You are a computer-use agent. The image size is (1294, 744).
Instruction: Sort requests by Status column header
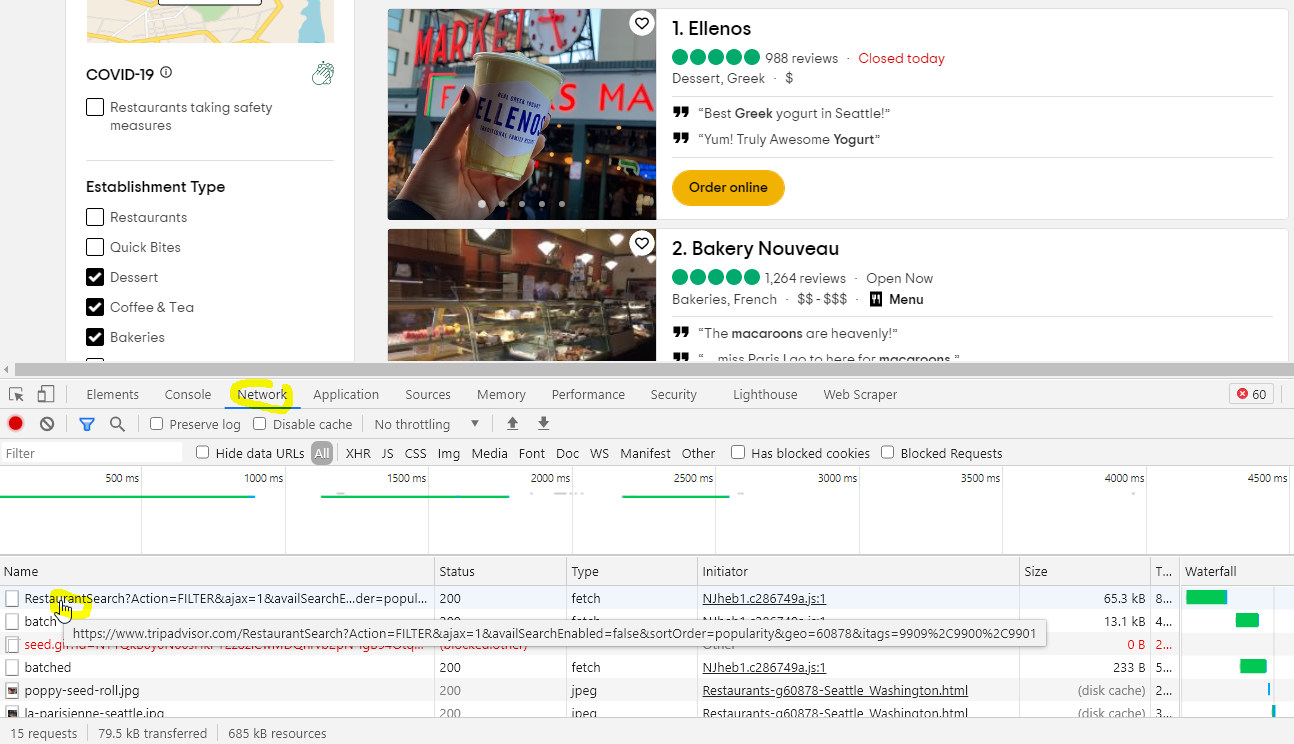(457, 572)
